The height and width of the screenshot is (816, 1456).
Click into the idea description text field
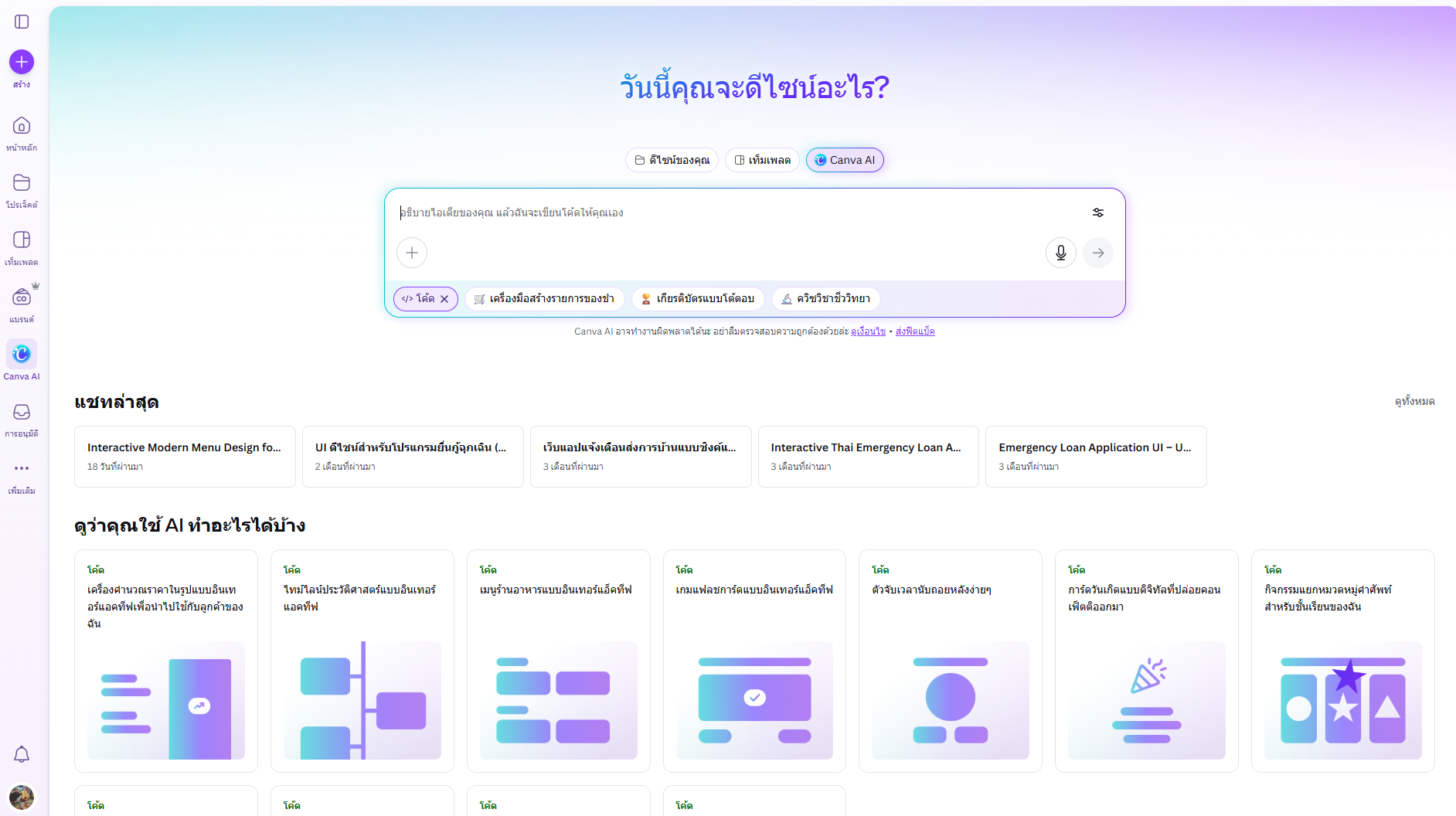(734, 212)
